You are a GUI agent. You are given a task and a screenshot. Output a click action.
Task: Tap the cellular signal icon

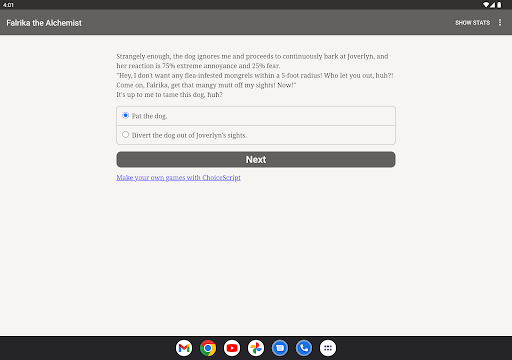tap(493, 5)
